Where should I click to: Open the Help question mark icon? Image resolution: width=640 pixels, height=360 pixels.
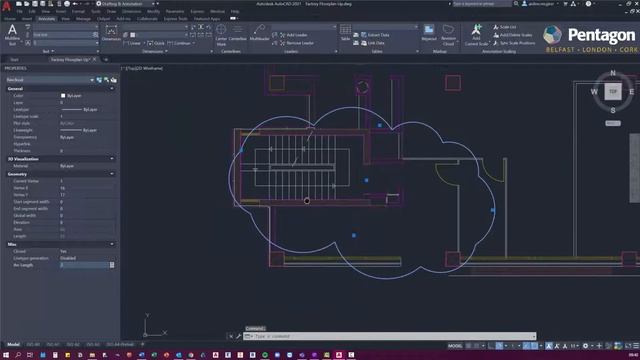(x=588, y=4)
